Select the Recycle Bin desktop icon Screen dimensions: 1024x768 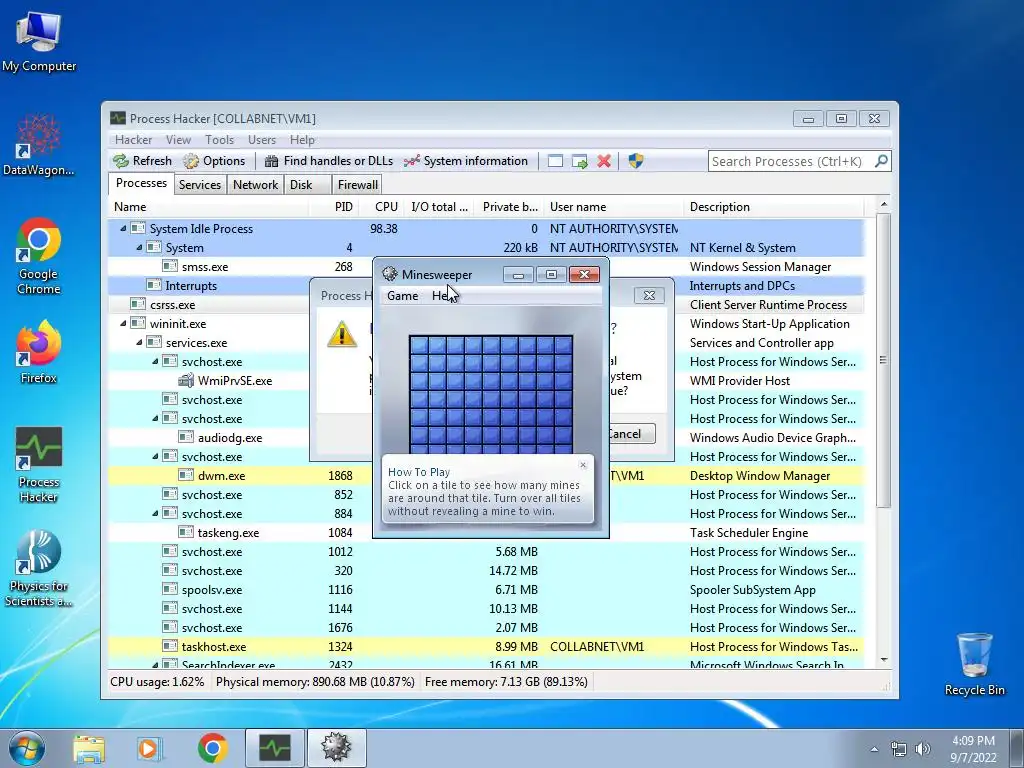pyautogui.click(x=974, y=664)
